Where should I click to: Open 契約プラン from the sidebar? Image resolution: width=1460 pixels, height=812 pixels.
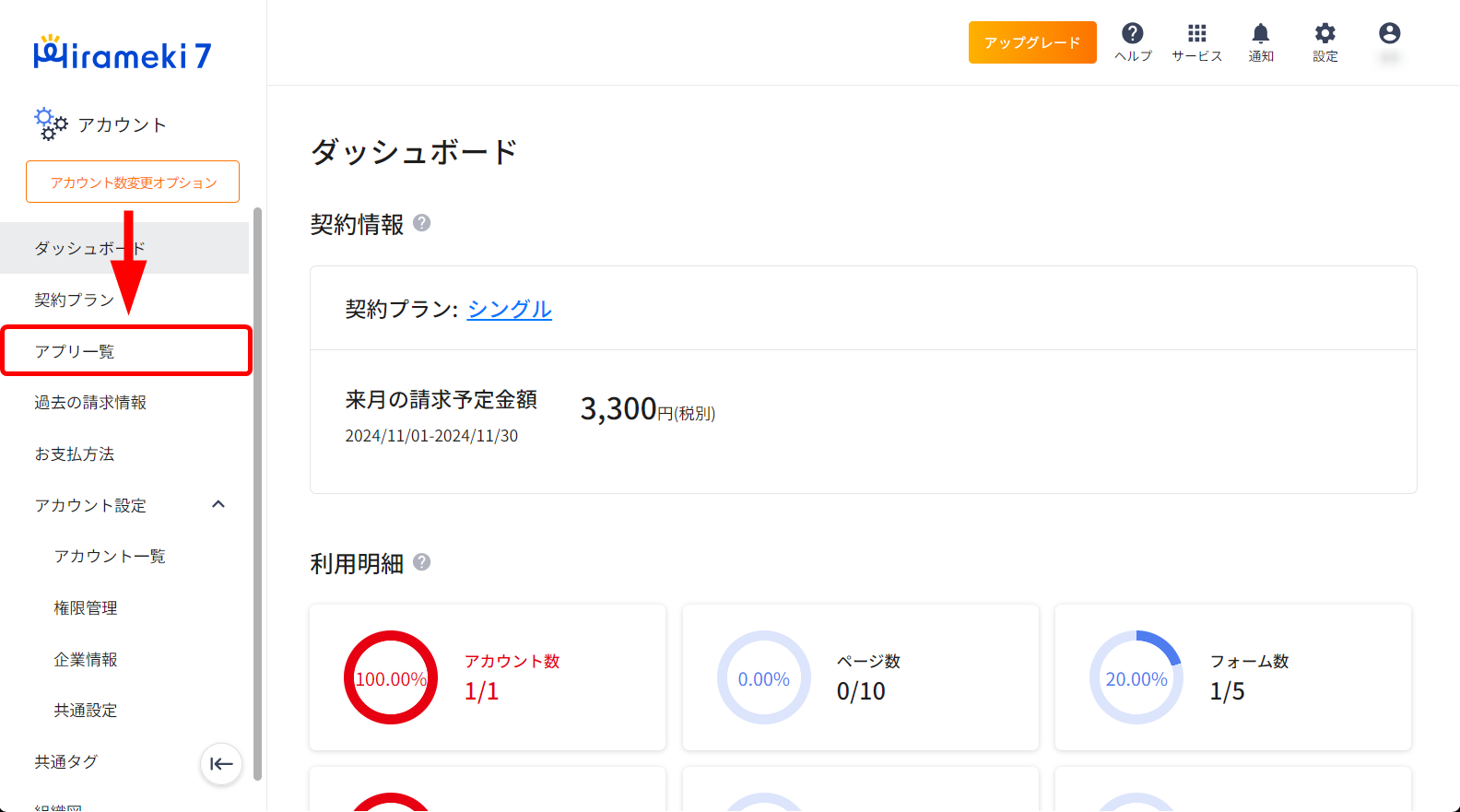[74, 300]
